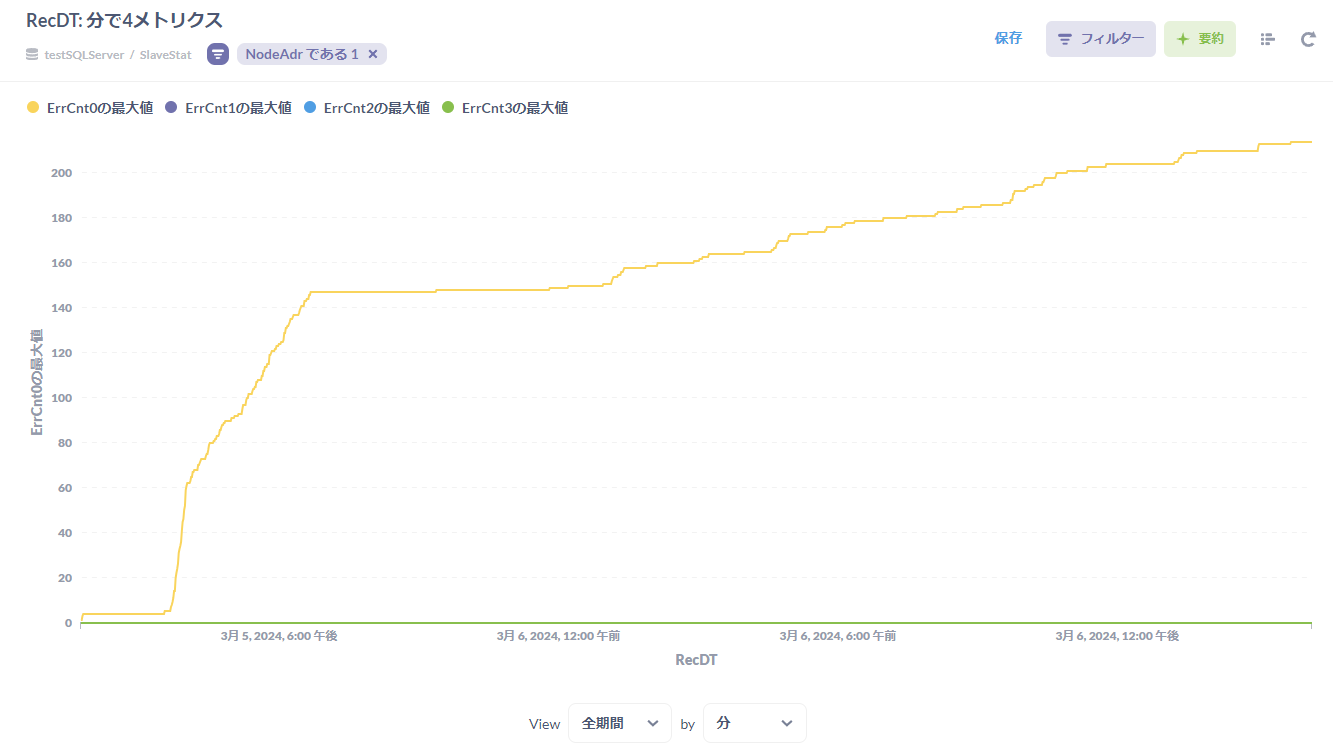Click the green ErrCnt3 legend color dot
The height and width of the screenshot is (745, 1333).
point(448,108)
